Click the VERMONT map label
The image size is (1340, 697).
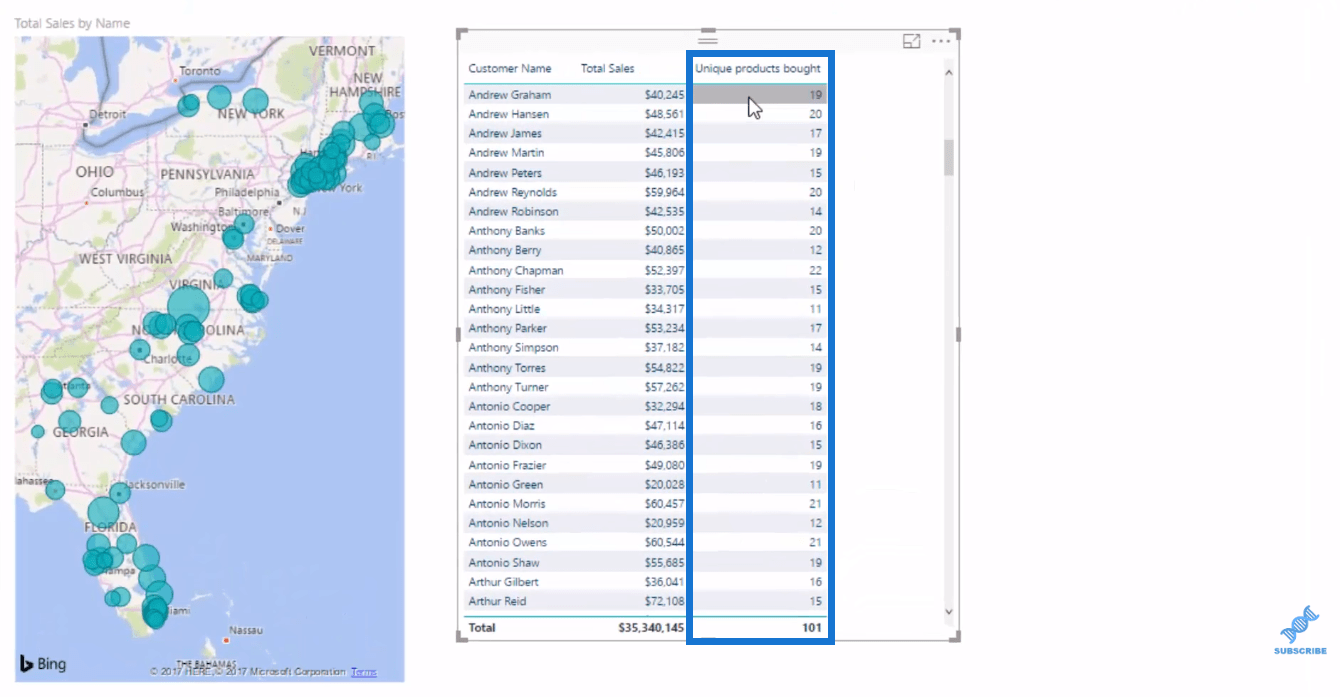coord(342,51)
